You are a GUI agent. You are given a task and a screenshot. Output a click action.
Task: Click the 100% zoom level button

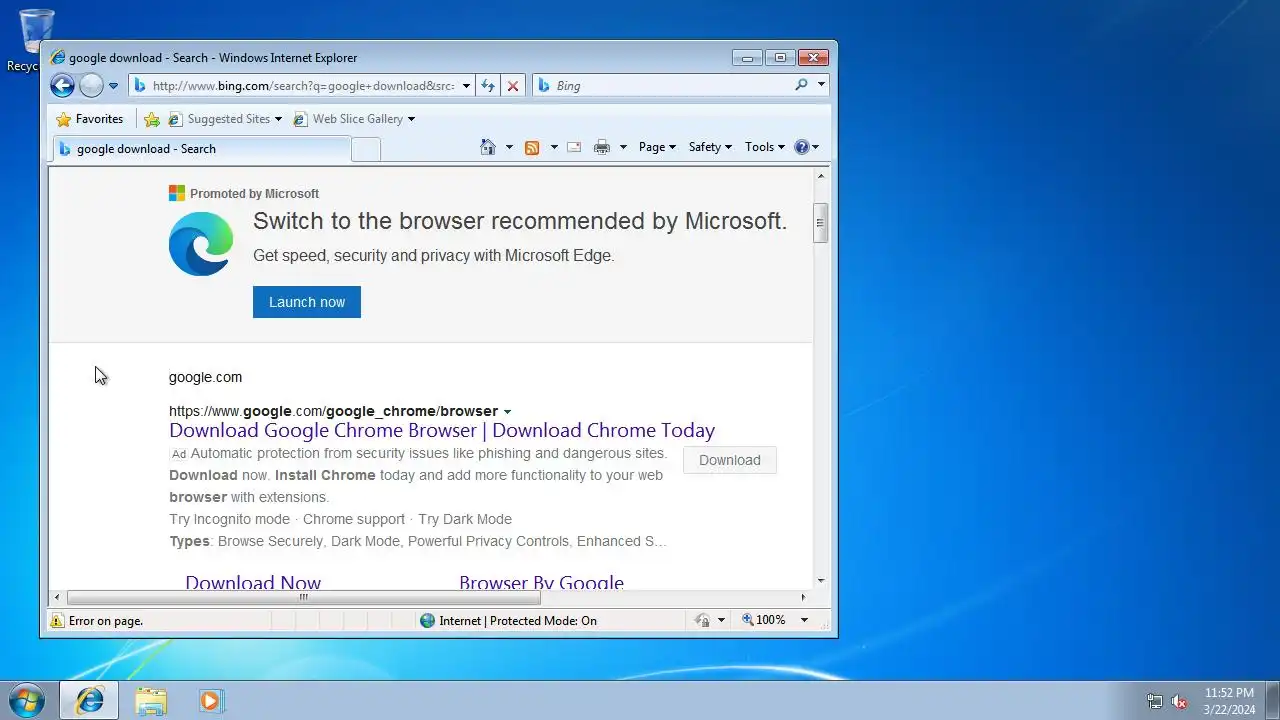click(764, 620)
